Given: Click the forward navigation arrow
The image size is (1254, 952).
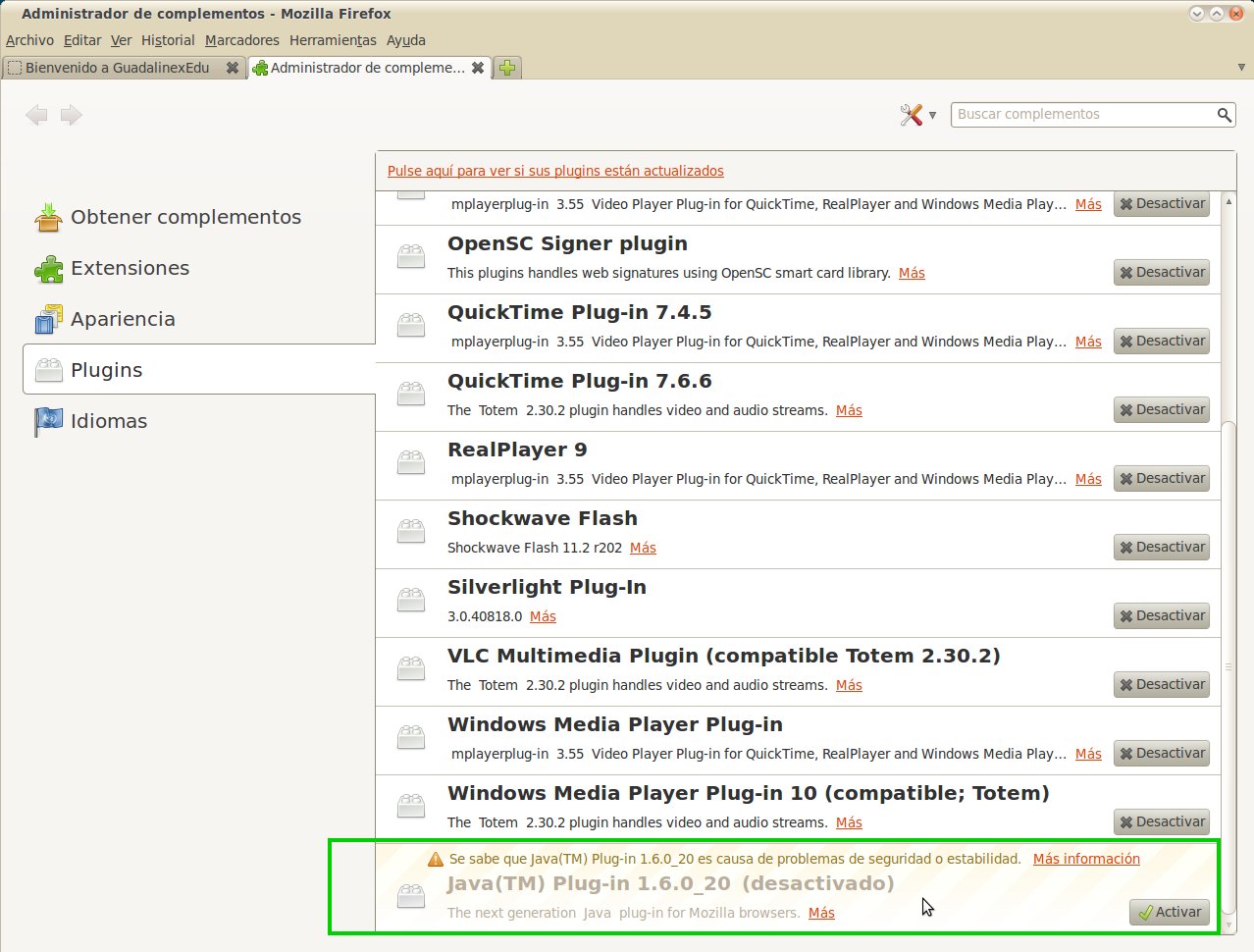Looking at the screenshot, I should [71, 115].
